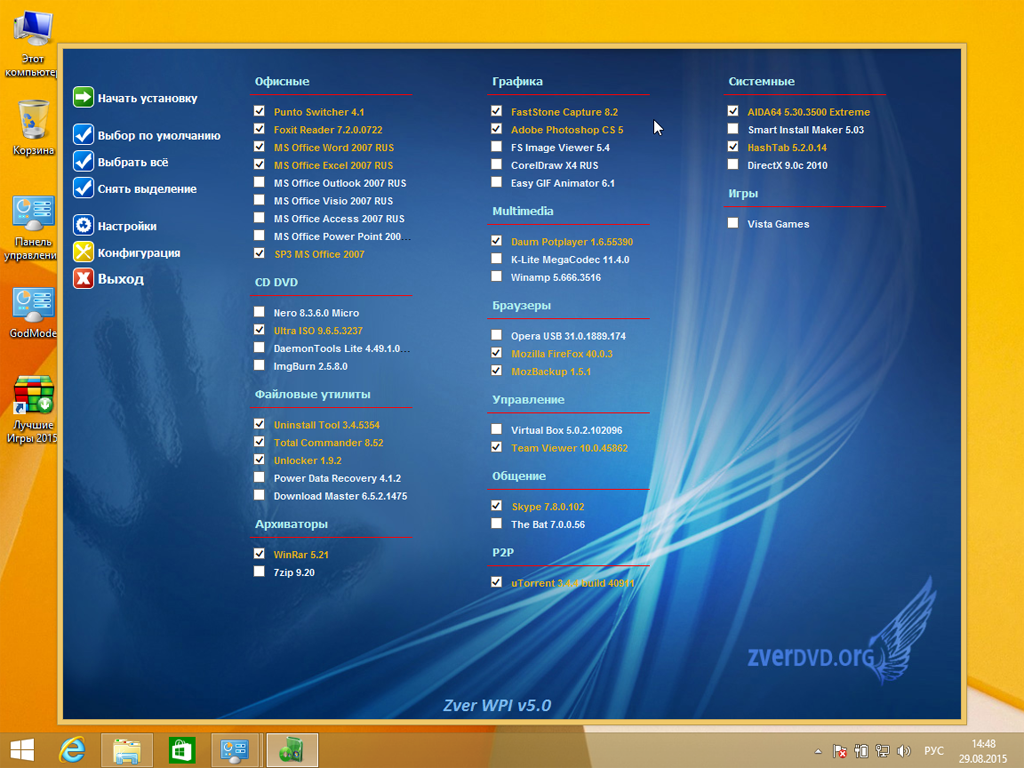1024x768 pixels.
Task: Open the Recycle Bin desktop icon
Action: [33, 124]
